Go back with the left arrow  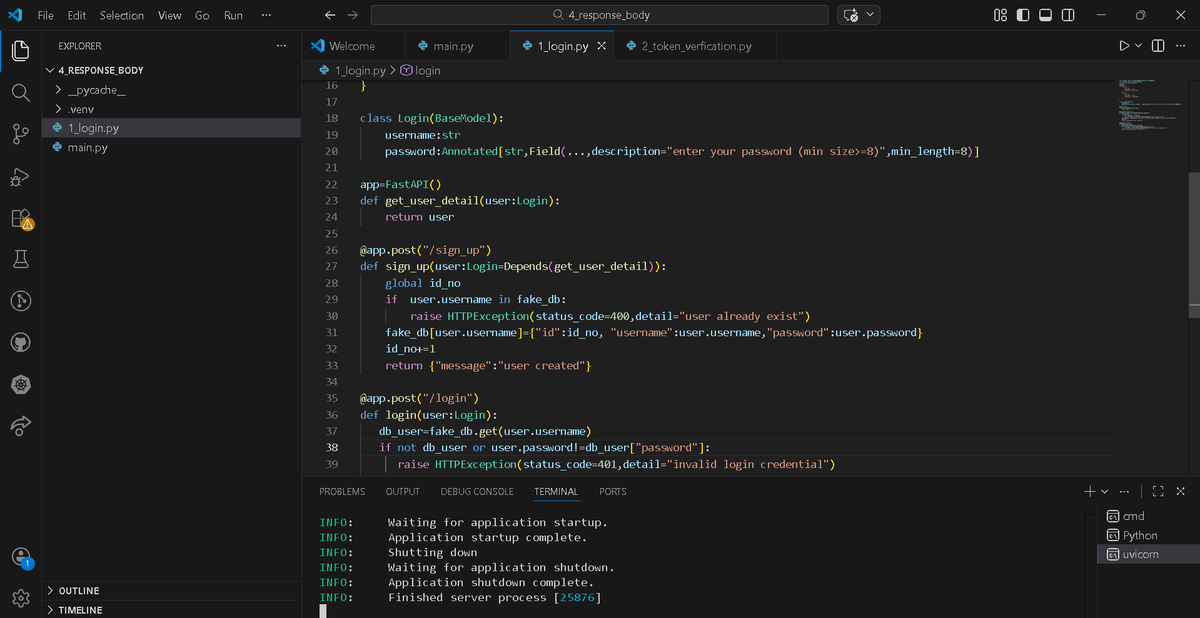pos(331,15)
